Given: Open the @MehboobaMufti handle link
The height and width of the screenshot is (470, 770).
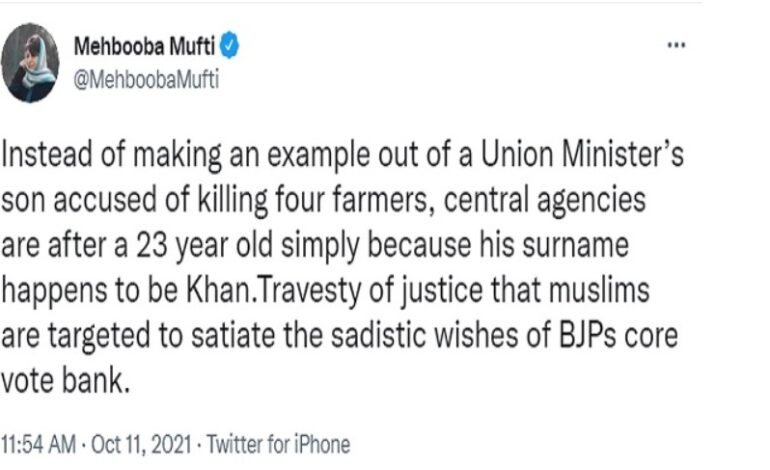Looking at the screenshot, I should (147, 81).
